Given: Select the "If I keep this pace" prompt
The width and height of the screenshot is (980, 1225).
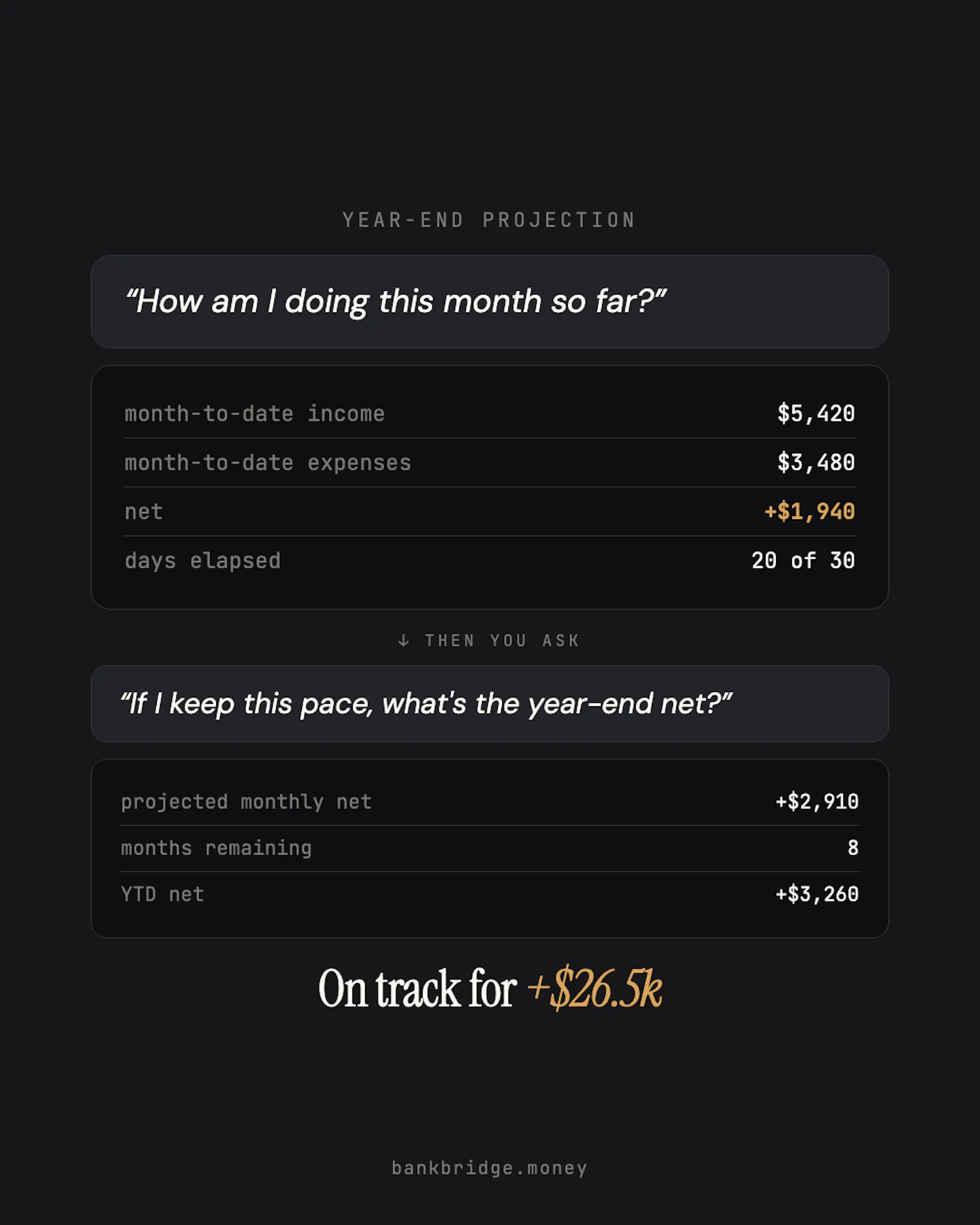Looking at the screenshot, I should coord(490,704).
